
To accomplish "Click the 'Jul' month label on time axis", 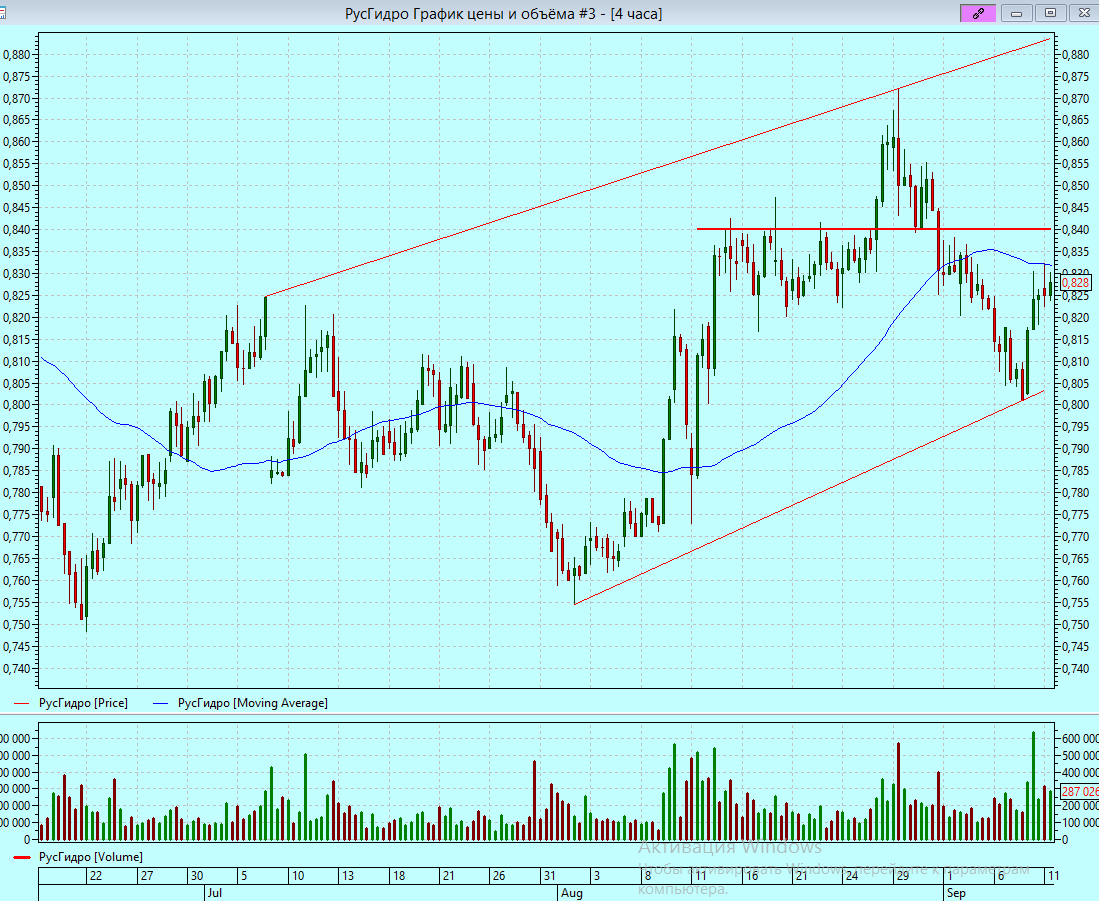I will coord(214,893).
